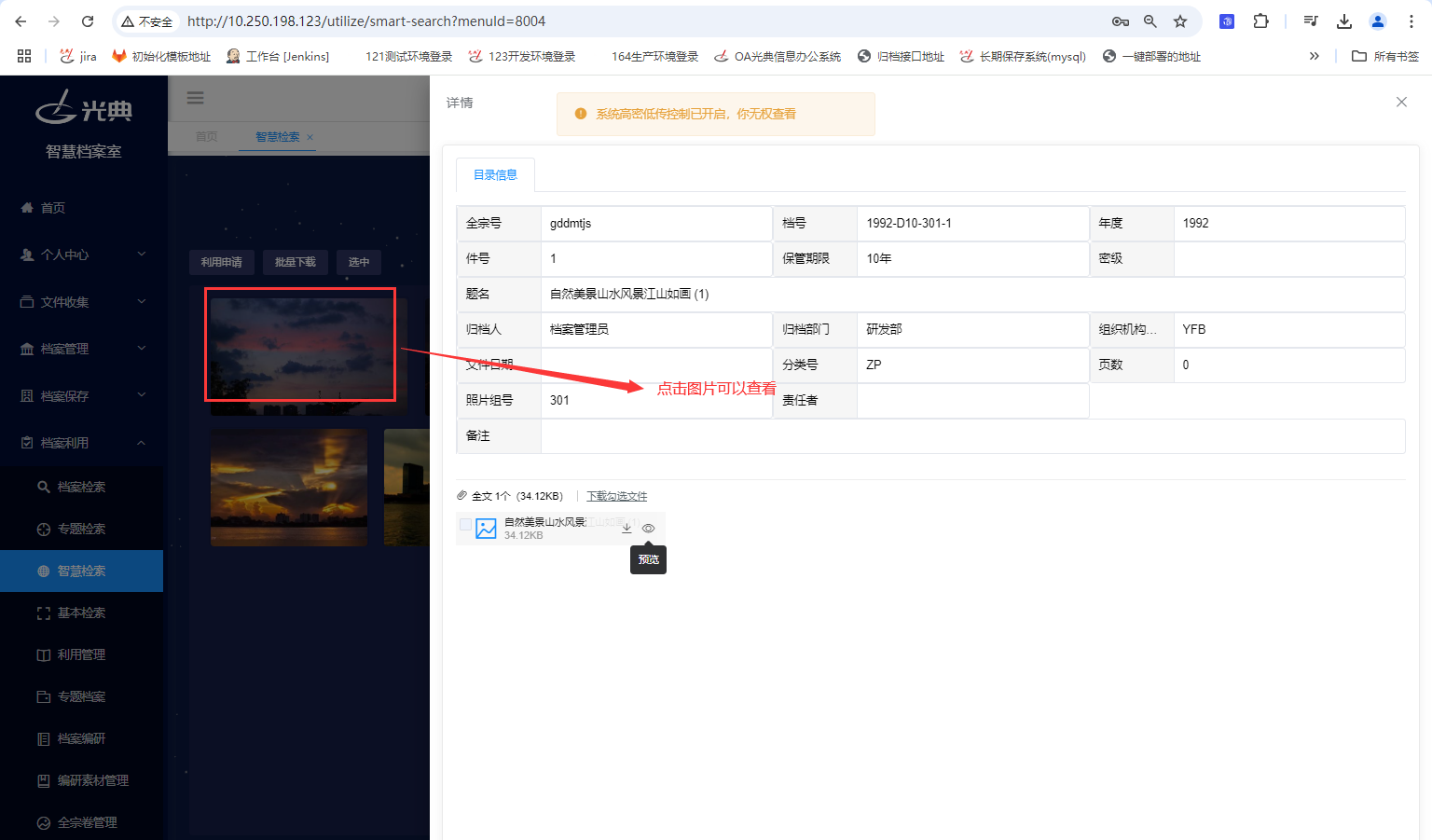Viewport: 1432px width, 840px height.
Task: Close the 智慧检索 page tab
Action: tap(310, 137)
